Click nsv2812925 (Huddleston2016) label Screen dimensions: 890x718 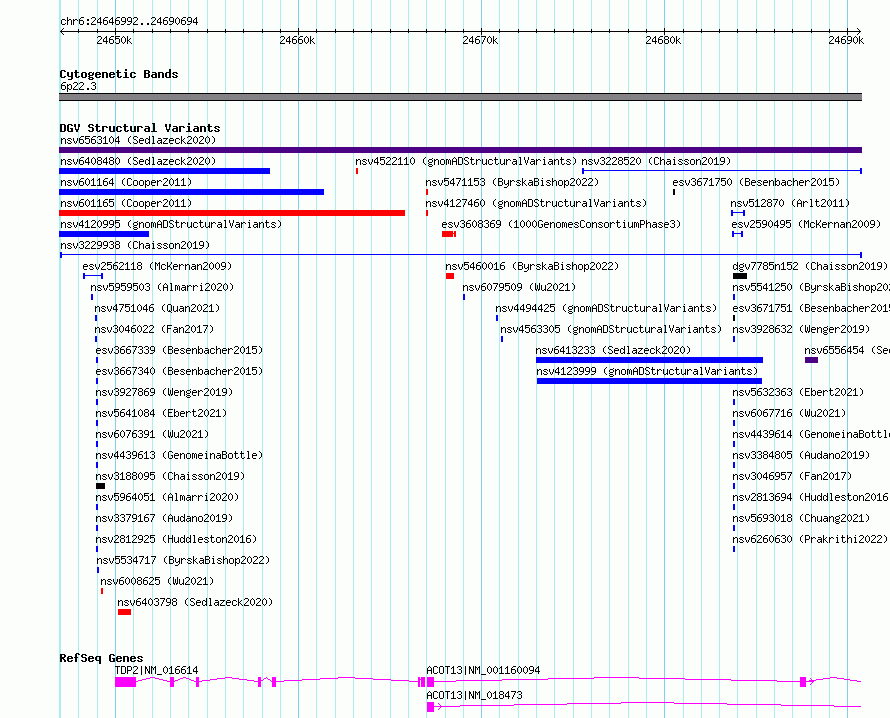pyautogui.click(x=176, y=539)
